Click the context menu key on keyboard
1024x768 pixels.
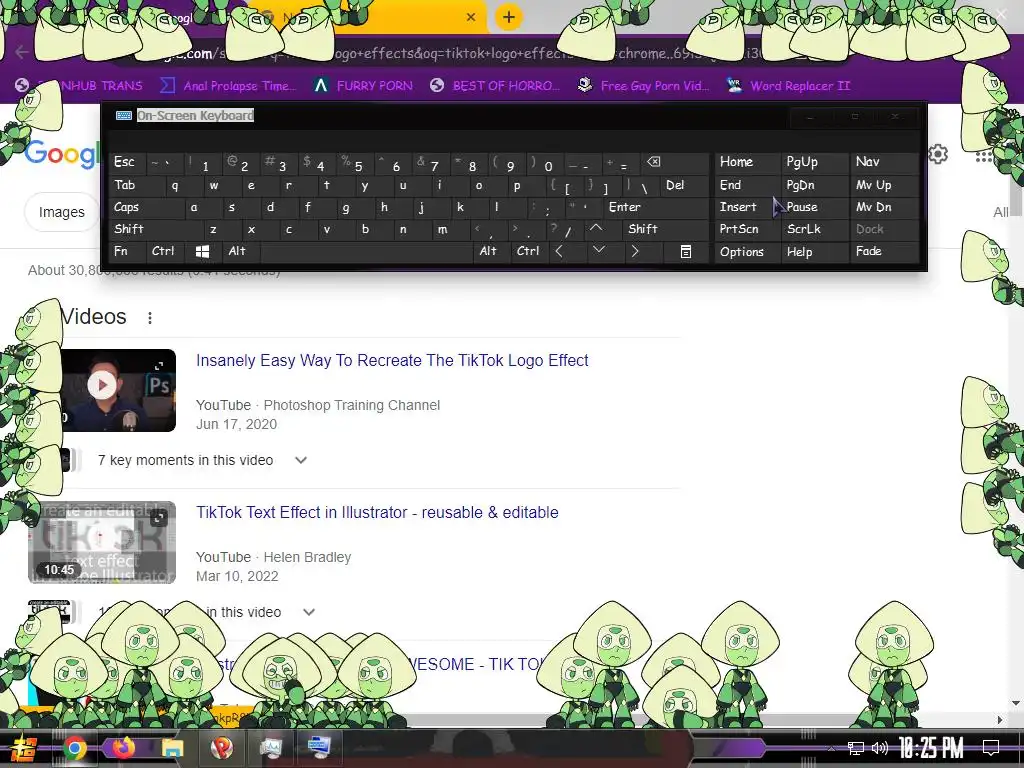[685, 251]
